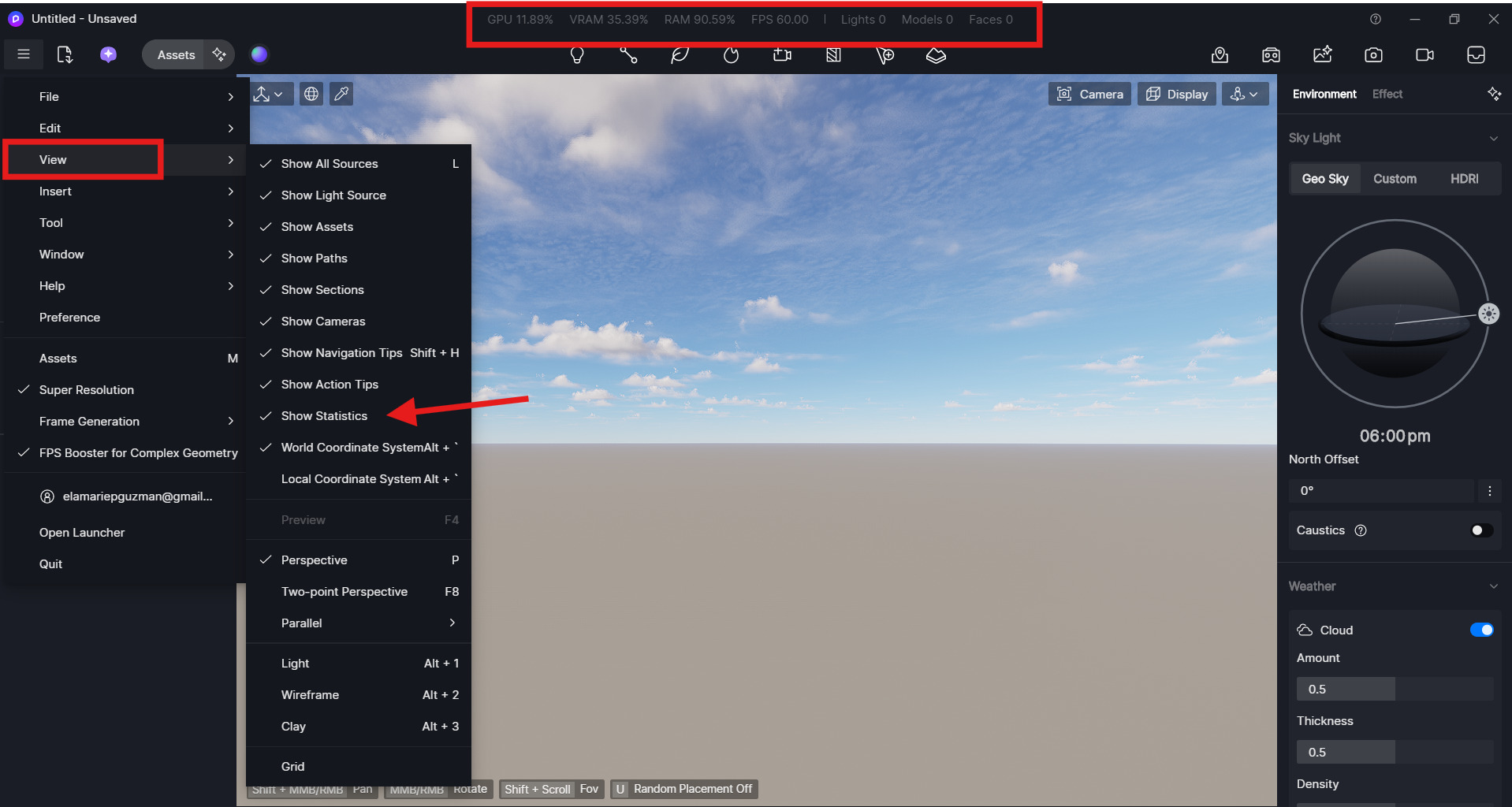1512x807 pixels.
Task: Adjust the cloud Amount slider
Action: point(1394,689)
